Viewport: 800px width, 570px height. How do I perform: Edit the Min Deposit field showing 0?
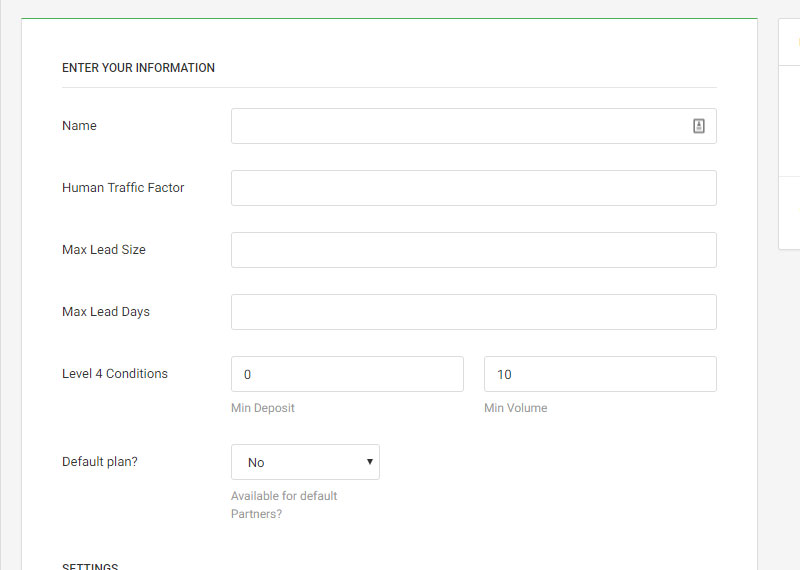click(347, 374)
